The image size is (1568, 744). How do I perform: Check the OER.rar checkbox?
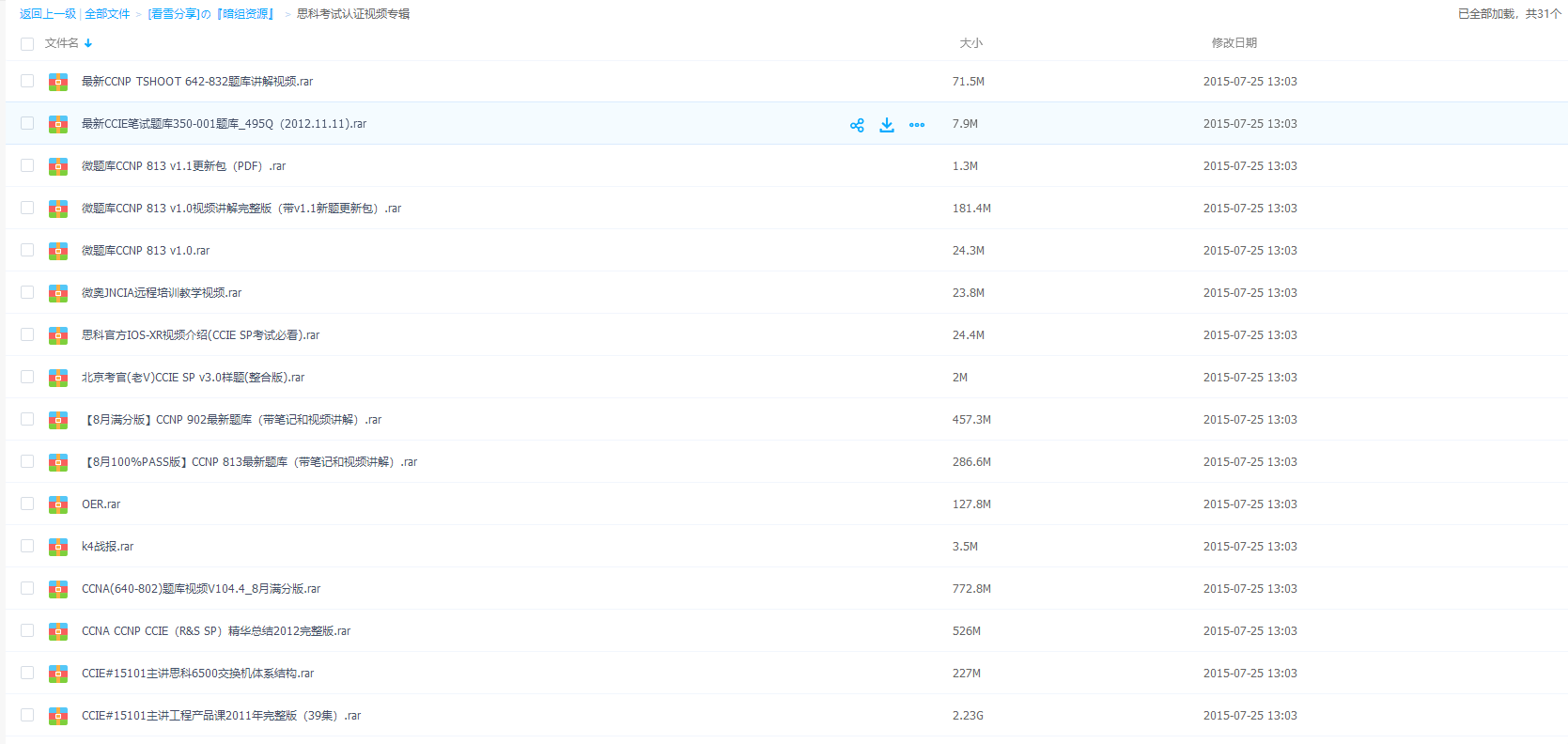[x=27, y=504]
